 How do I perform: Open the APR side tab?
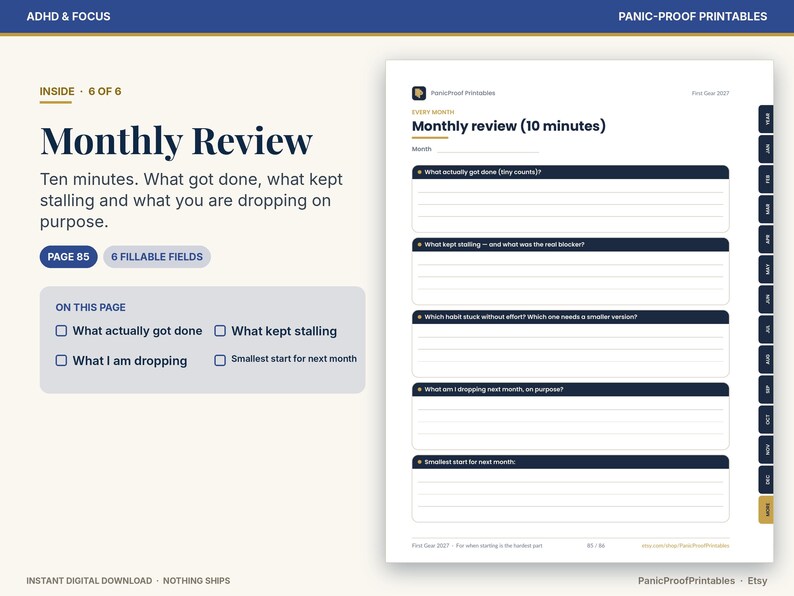[766, 239]
